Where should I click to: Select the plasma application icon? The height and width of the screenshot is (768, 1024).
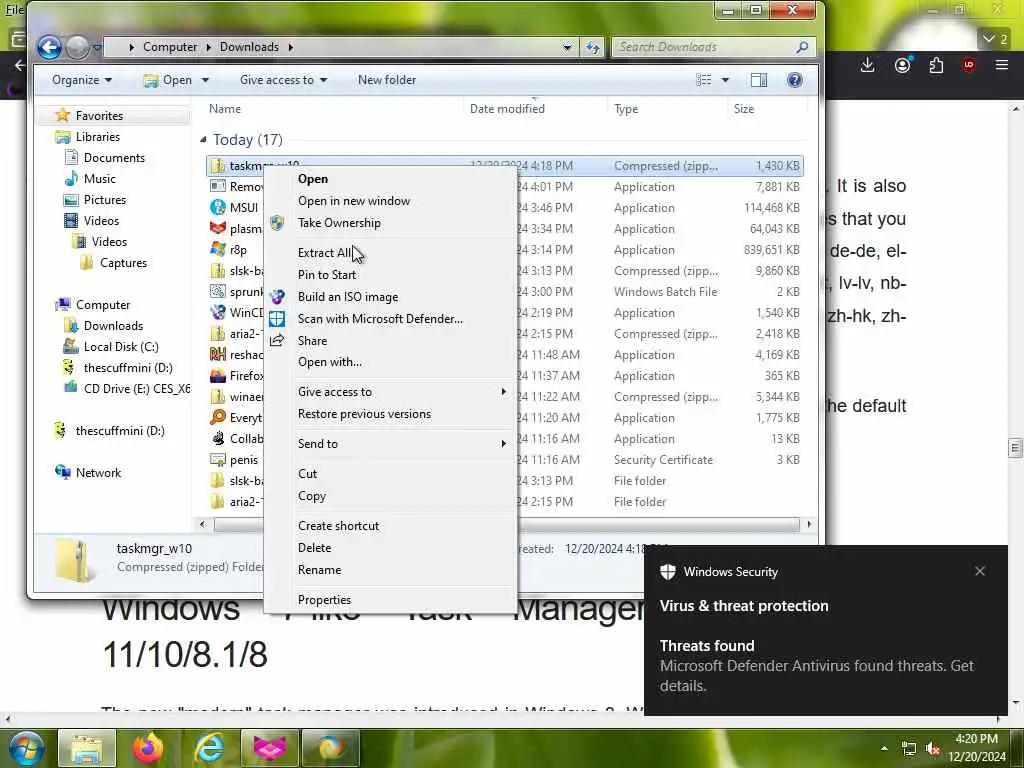(217, 229)
